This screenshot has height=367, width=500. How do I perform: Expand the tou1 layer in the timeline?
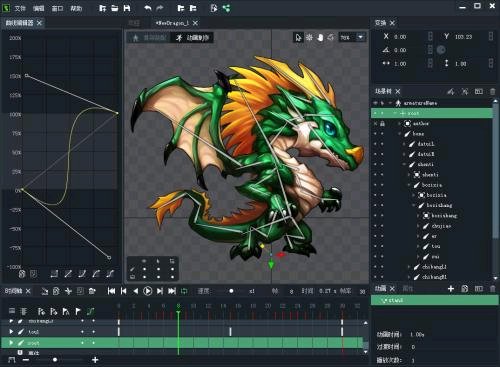tap(11, 332)
